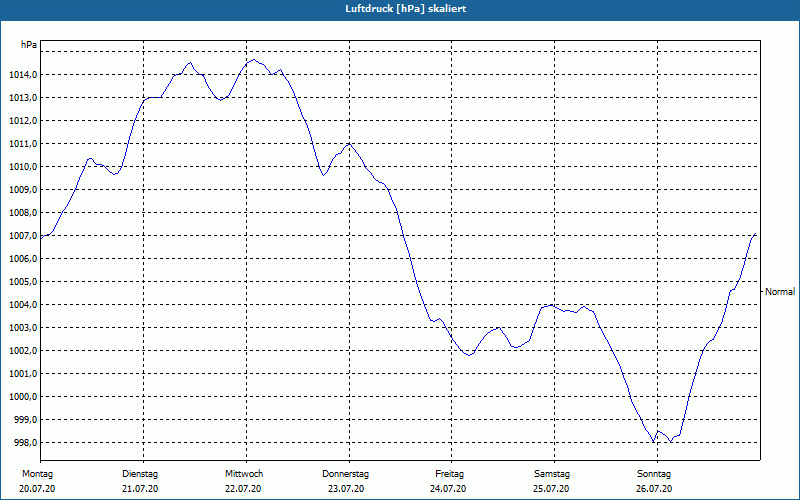Image resolution: width=800 pixels, height=500 pixels.
Task: Select the 1007,0 axis value
Action: click(x=23, y=236)
